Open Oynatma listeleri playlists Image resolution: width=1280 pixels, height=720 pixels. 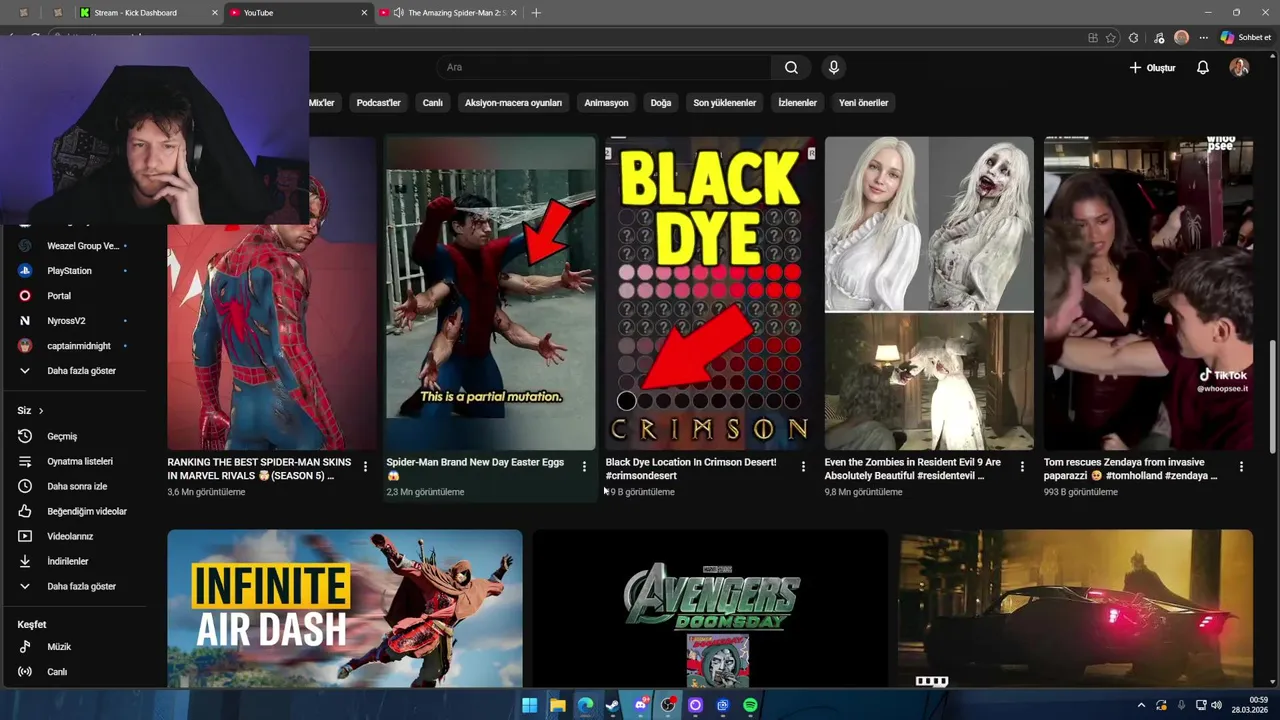point(73,461)
